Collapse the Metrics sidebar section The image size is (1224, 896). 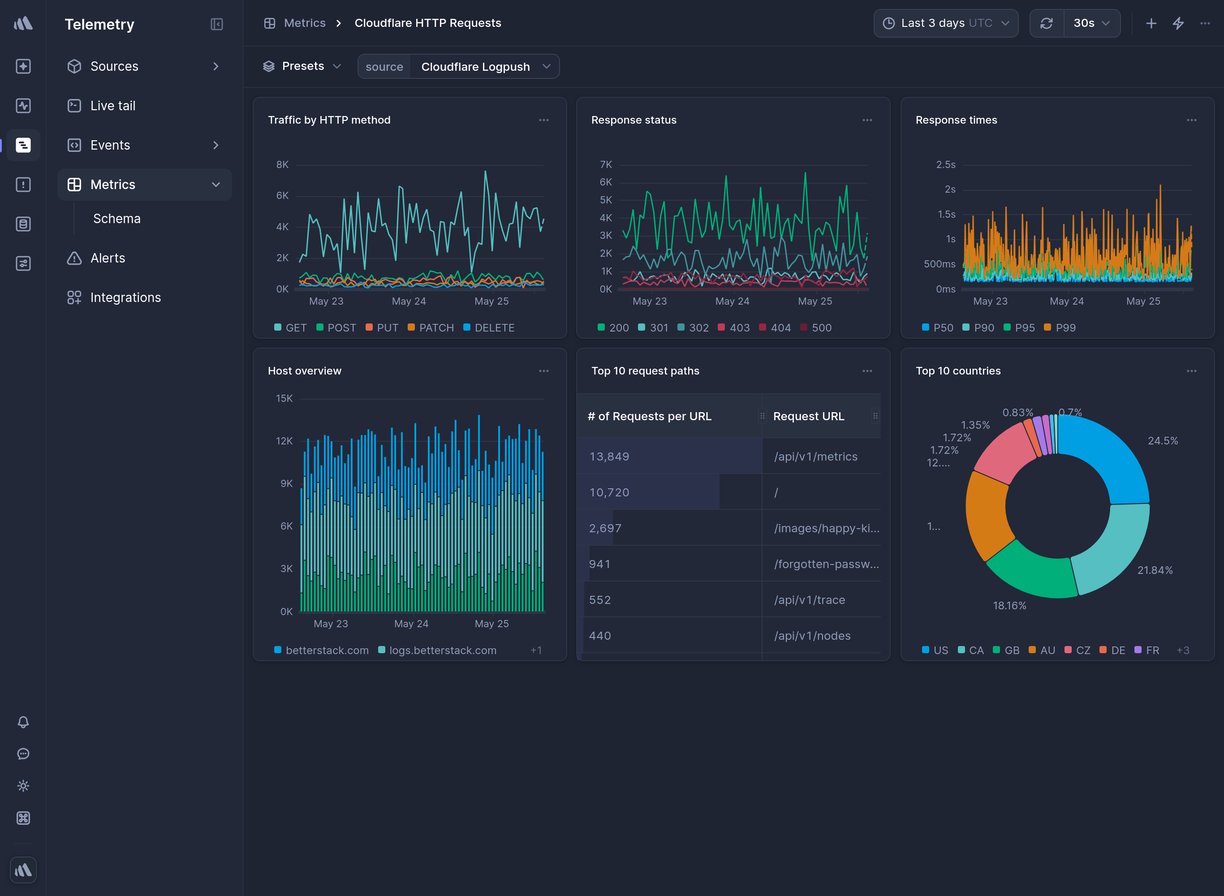(144, 184)
